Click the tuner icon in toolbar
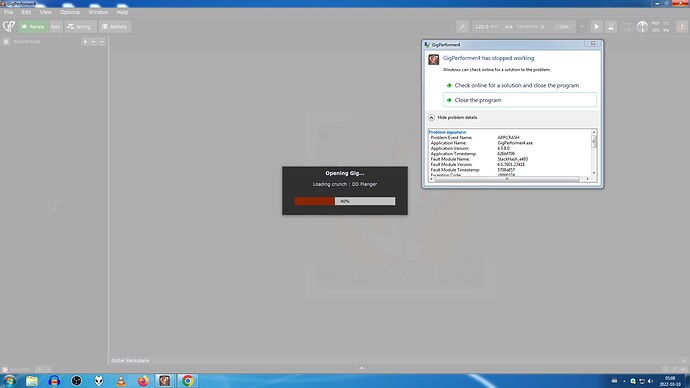This screenshot has width=690, height=388. point(462,27)
